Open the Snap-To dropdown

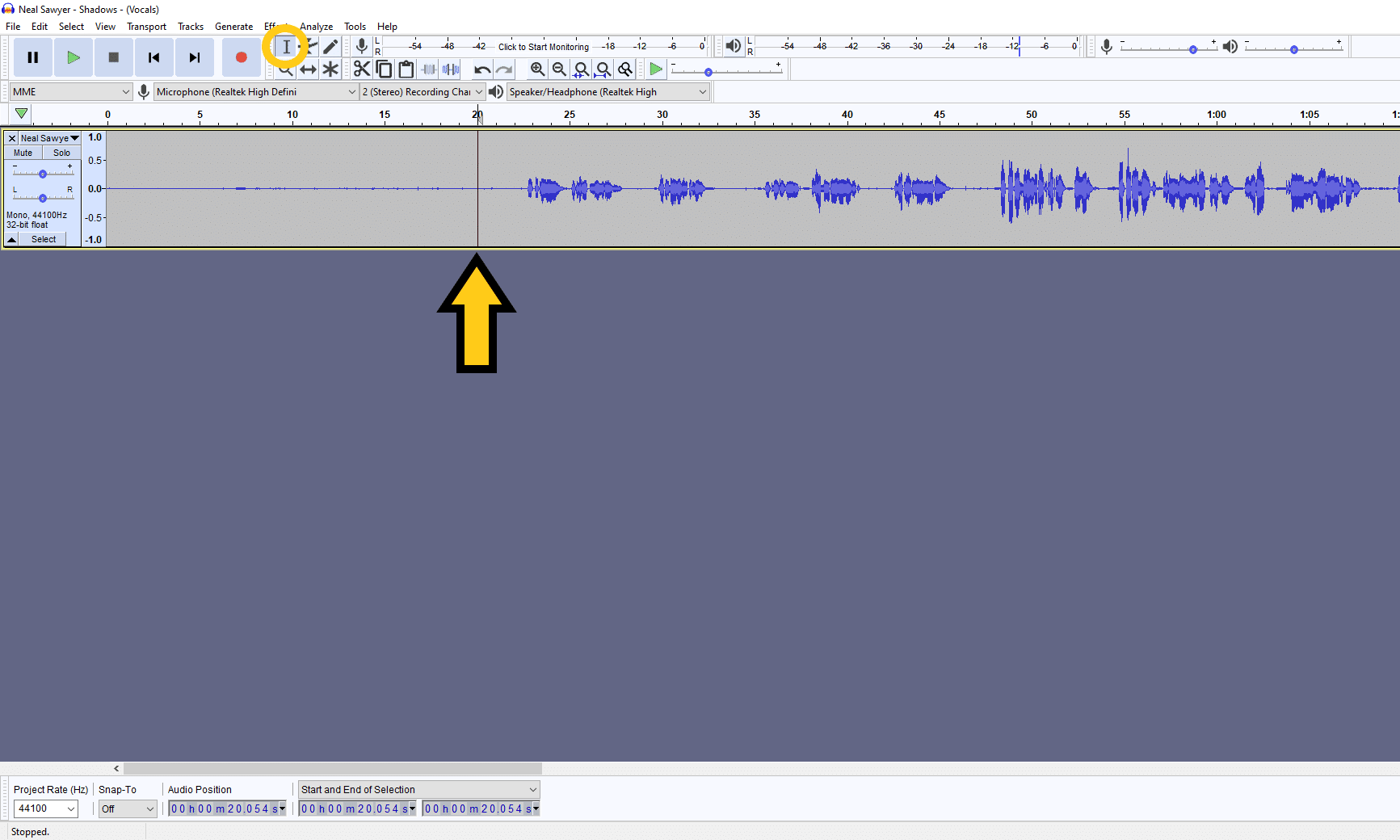(127, 808)
